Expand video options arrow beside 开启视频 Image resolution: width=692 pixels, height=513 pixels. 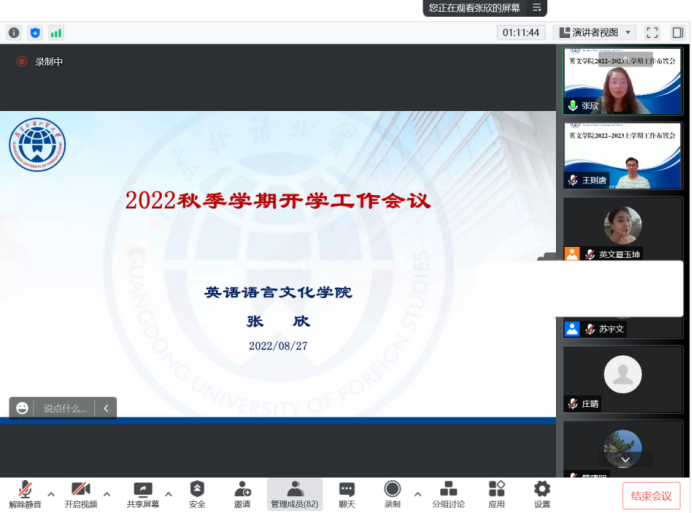(x=109, y=492)
